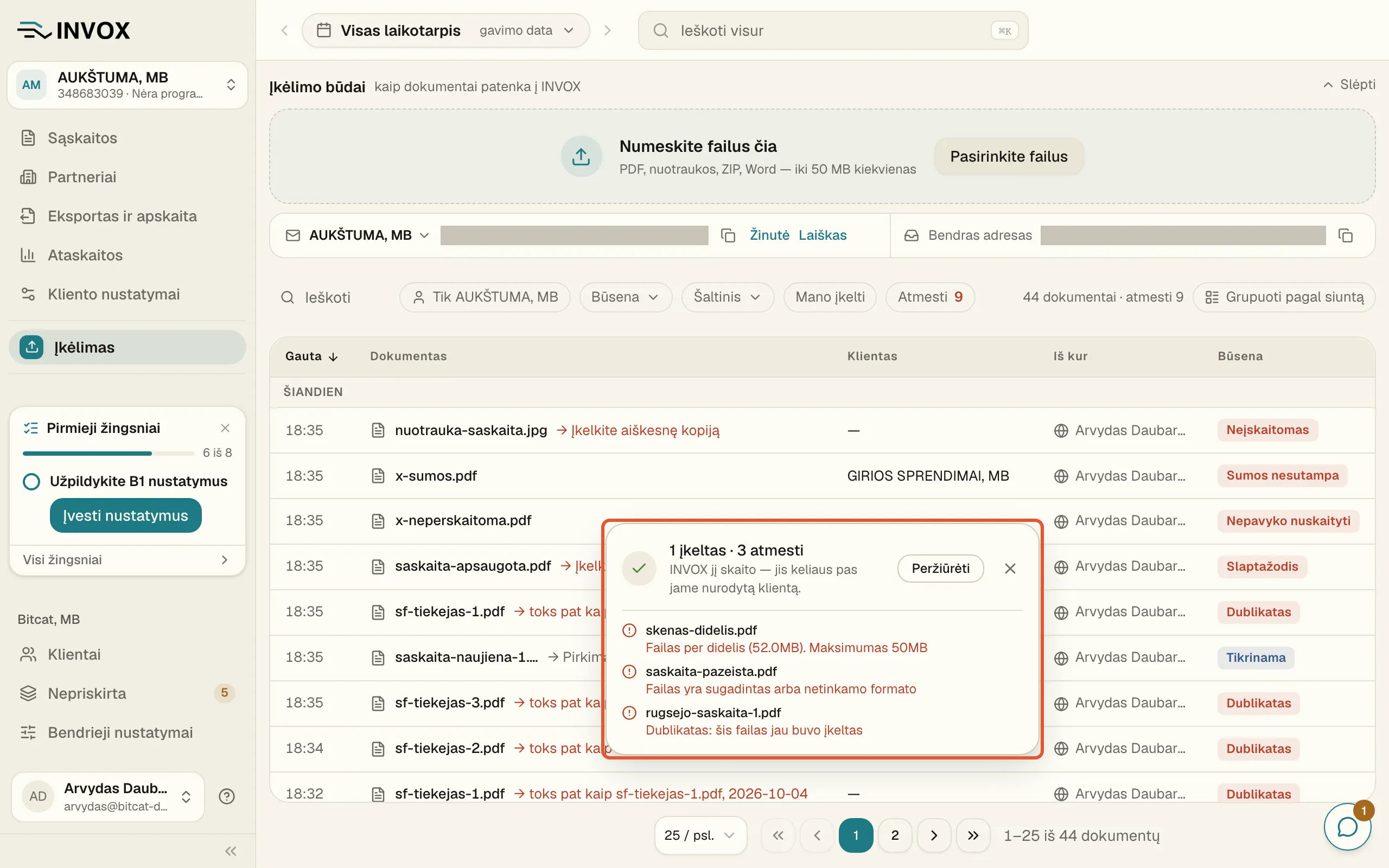Open the Laiškas link
Viewport: 1389px width, 868px height.
pos(823,235)
